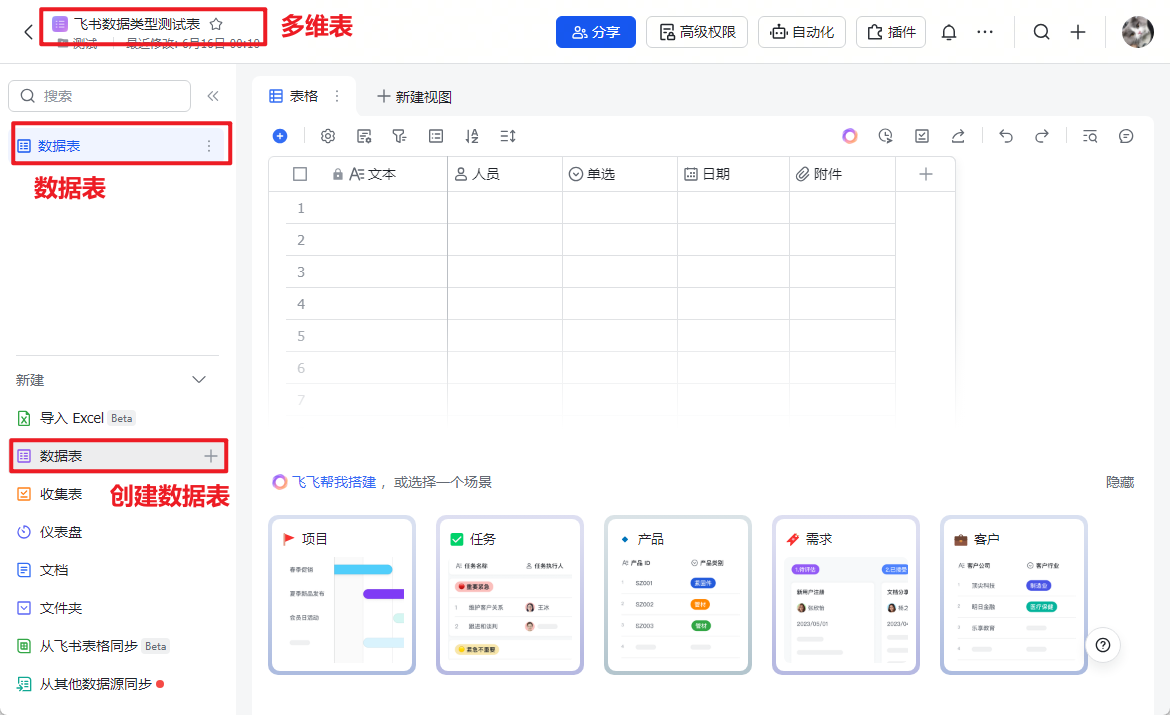Open the row height icon
This screenshot has width=1170, height=715.
(x=508, y=136)
